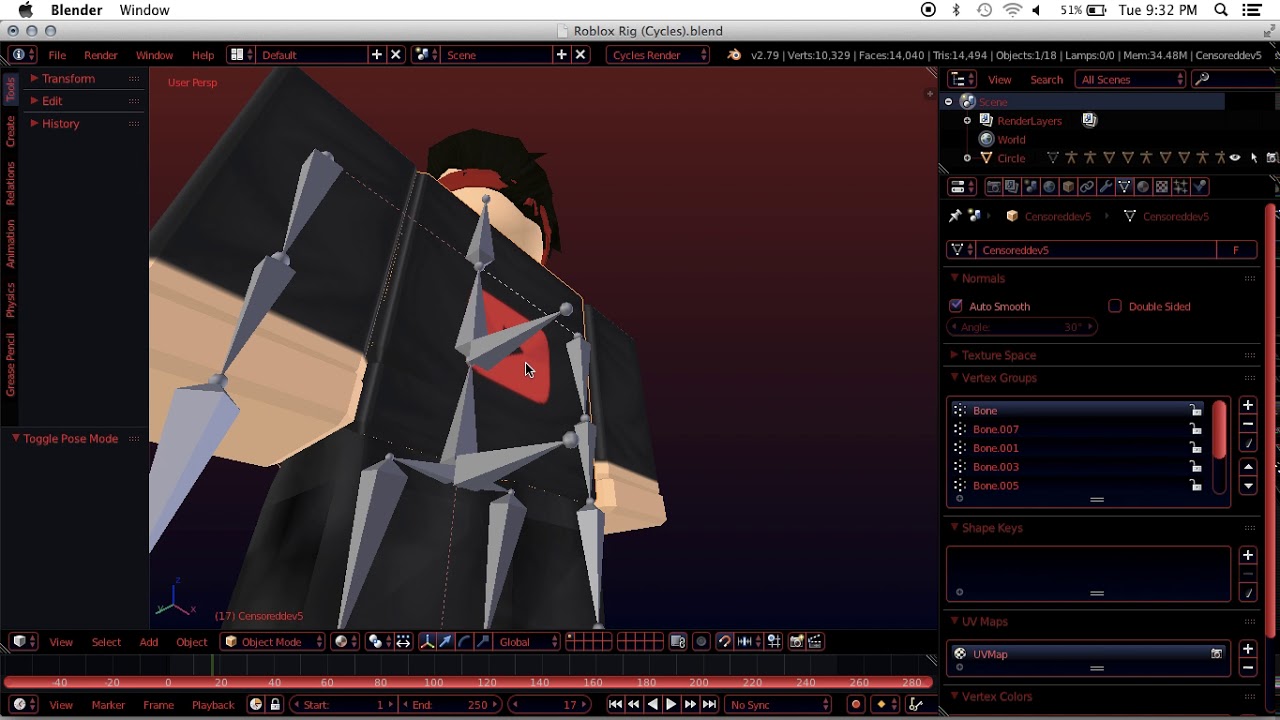Image resolution: width=1280 pixels, height=720 pixels.
Task: Expand the RenderLayers tree item
Action: 967,120
